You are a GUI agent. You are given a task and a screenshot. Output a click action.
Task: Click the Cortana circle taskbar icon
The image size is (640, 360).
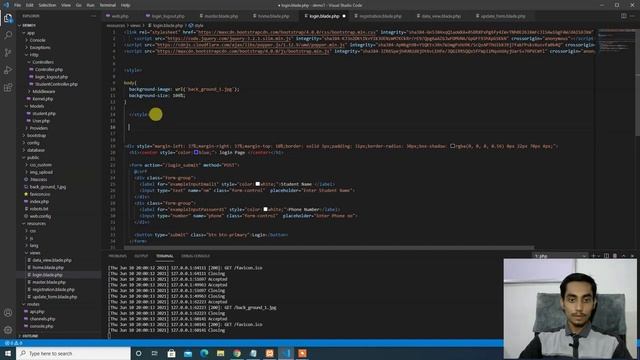click(138, 353)
